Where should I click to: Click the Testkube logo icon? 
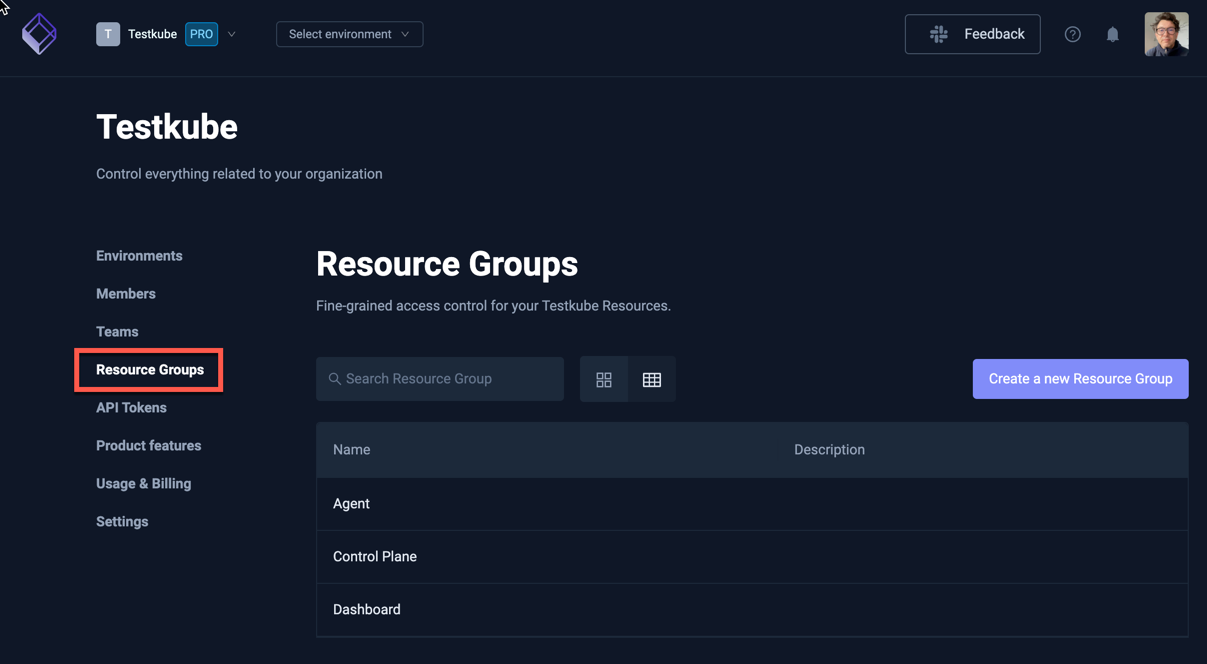39,34
